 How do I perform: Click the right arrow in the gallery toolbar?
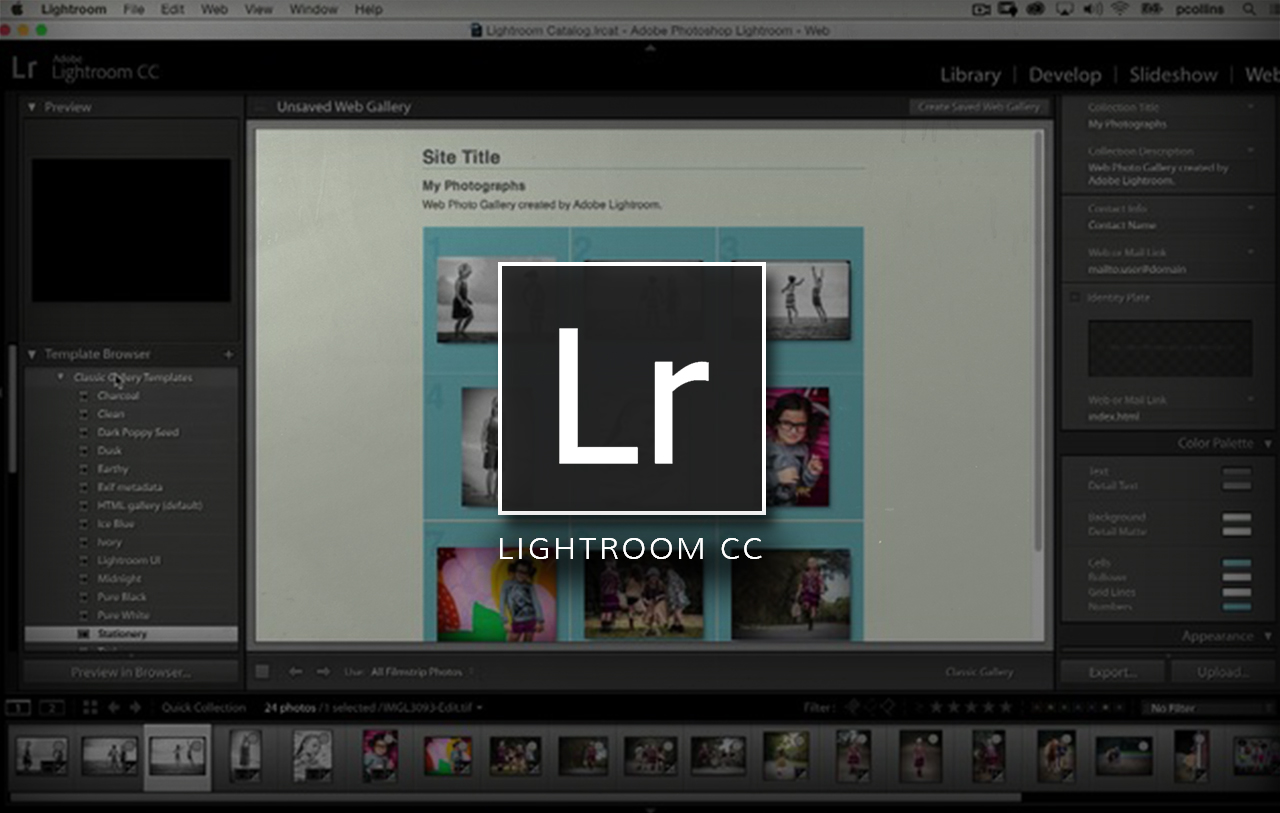[x=323, y=672]
